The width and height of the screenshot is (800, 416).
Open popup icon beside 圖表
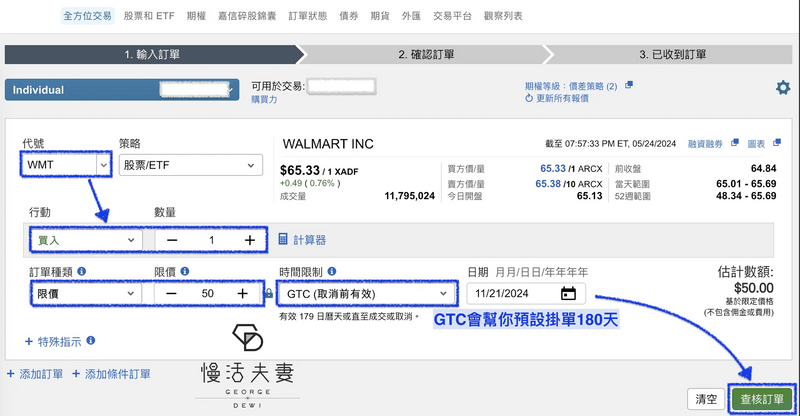pyautogui.click(x=777, y=143)
